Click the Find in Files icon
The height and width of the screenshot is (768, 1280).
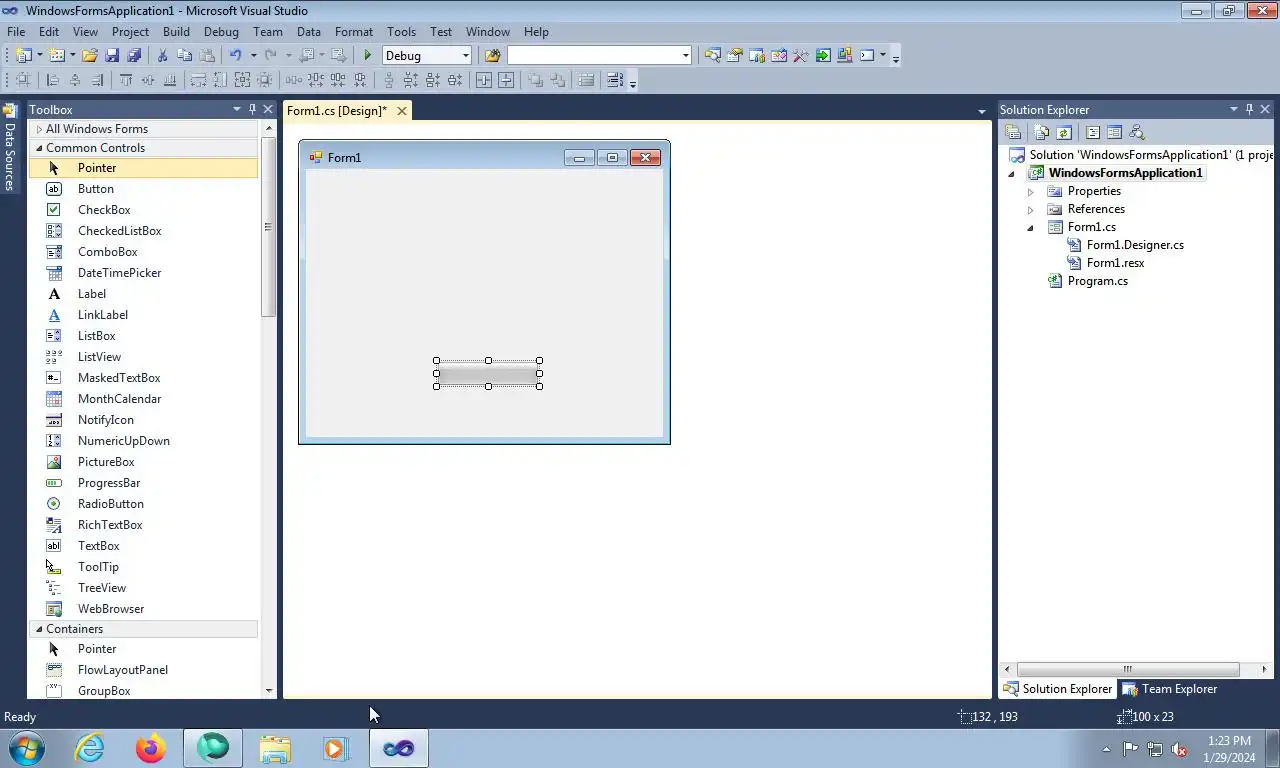click(492, 56)
